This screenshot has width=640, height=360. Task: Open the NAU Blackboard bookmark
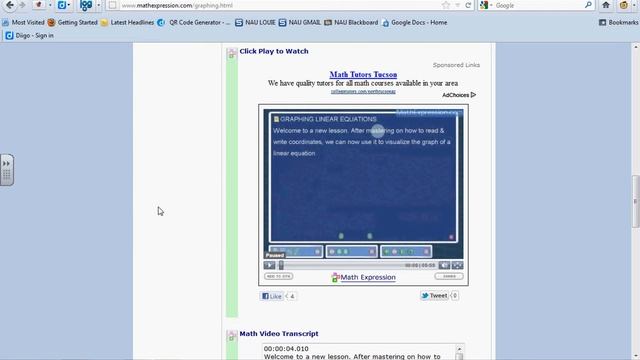(351, 22)
